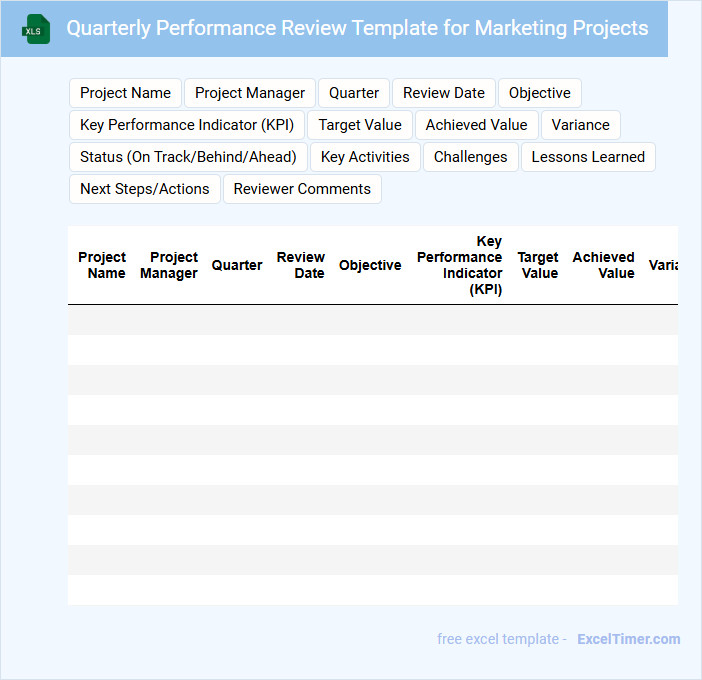Click the Lessons Learned tag
702x680 pixels.
588,157
